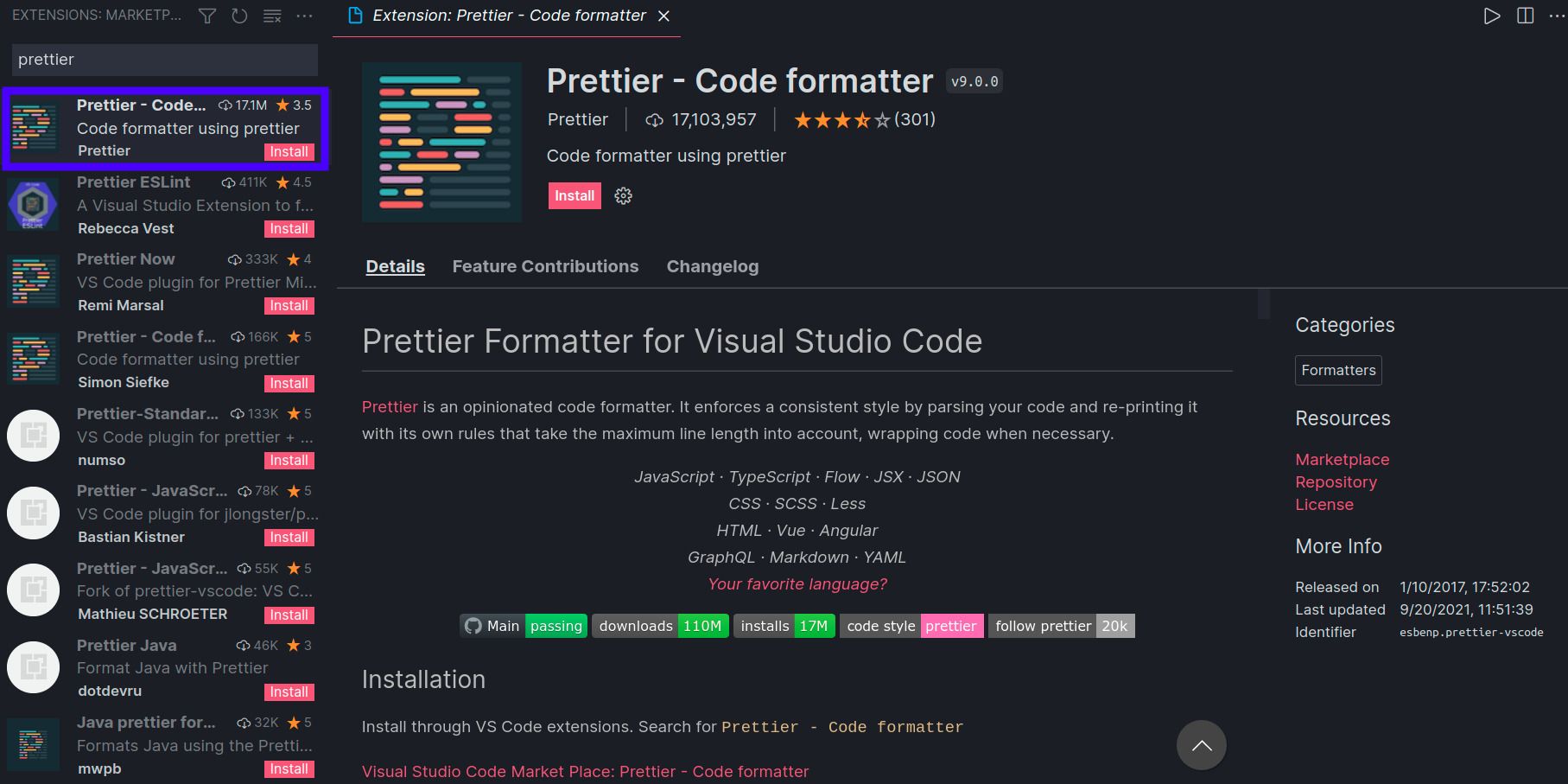Click the extension search input field
The image size is (1568, 784).
tap(165, 60)
